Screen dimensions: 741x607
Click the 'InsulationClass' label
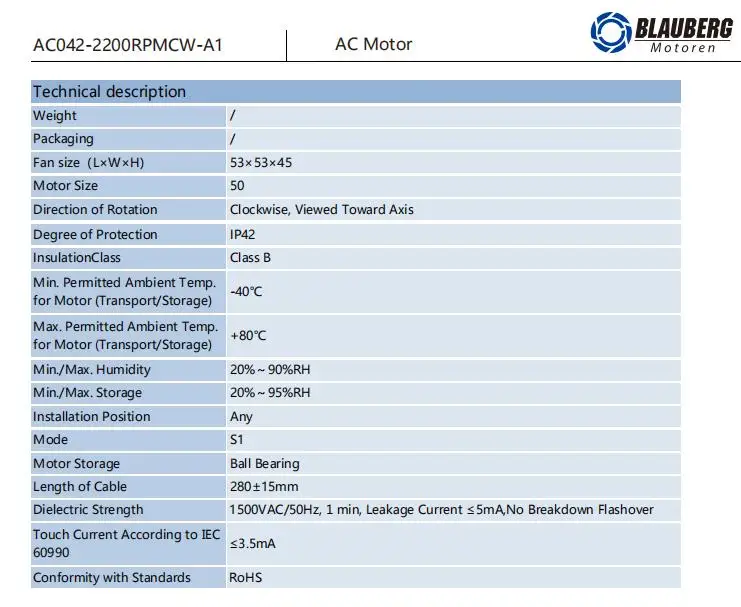pos(77,258)
